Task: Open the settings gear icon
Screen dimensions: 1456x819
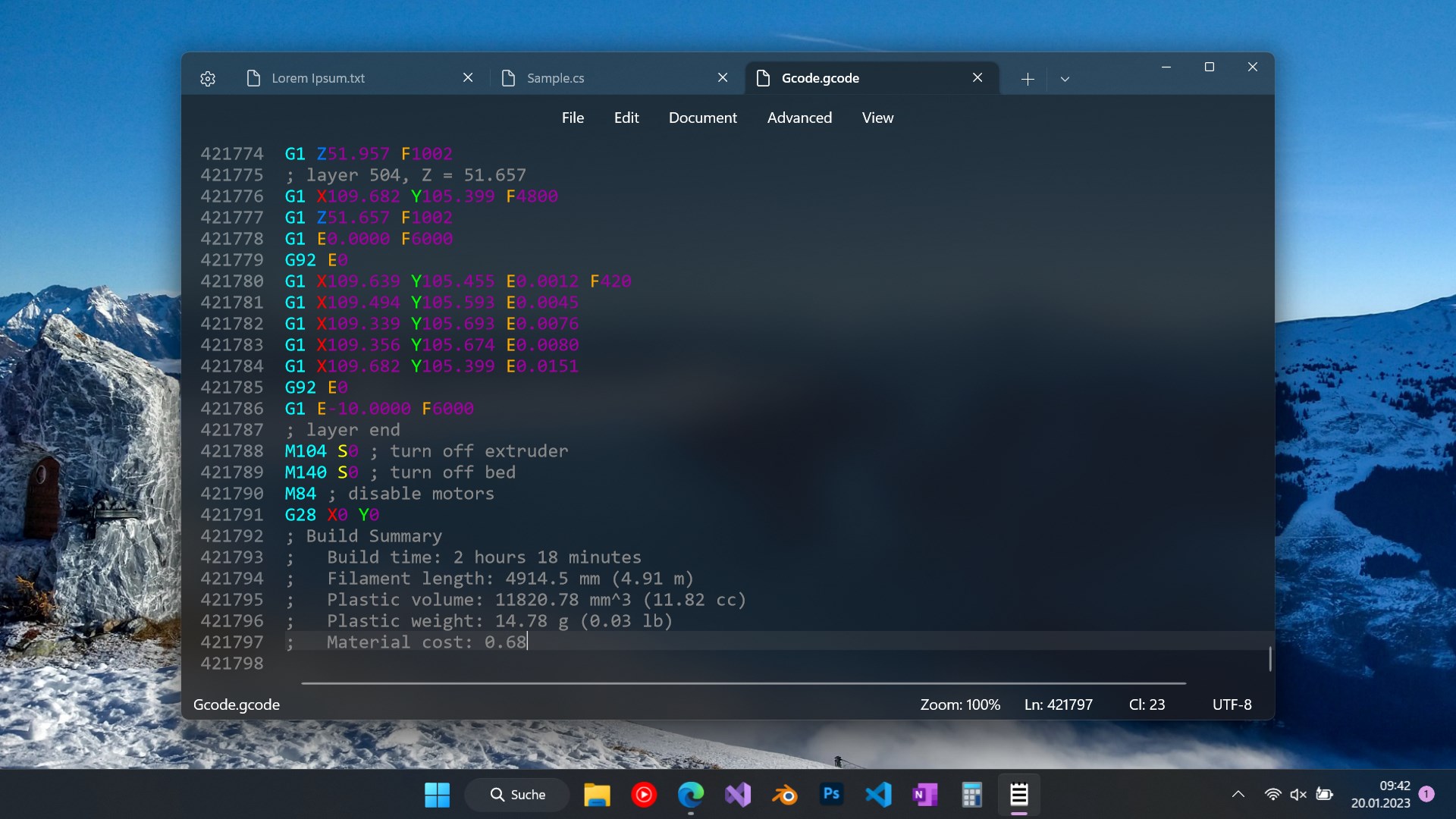Action: coord(208,78)
